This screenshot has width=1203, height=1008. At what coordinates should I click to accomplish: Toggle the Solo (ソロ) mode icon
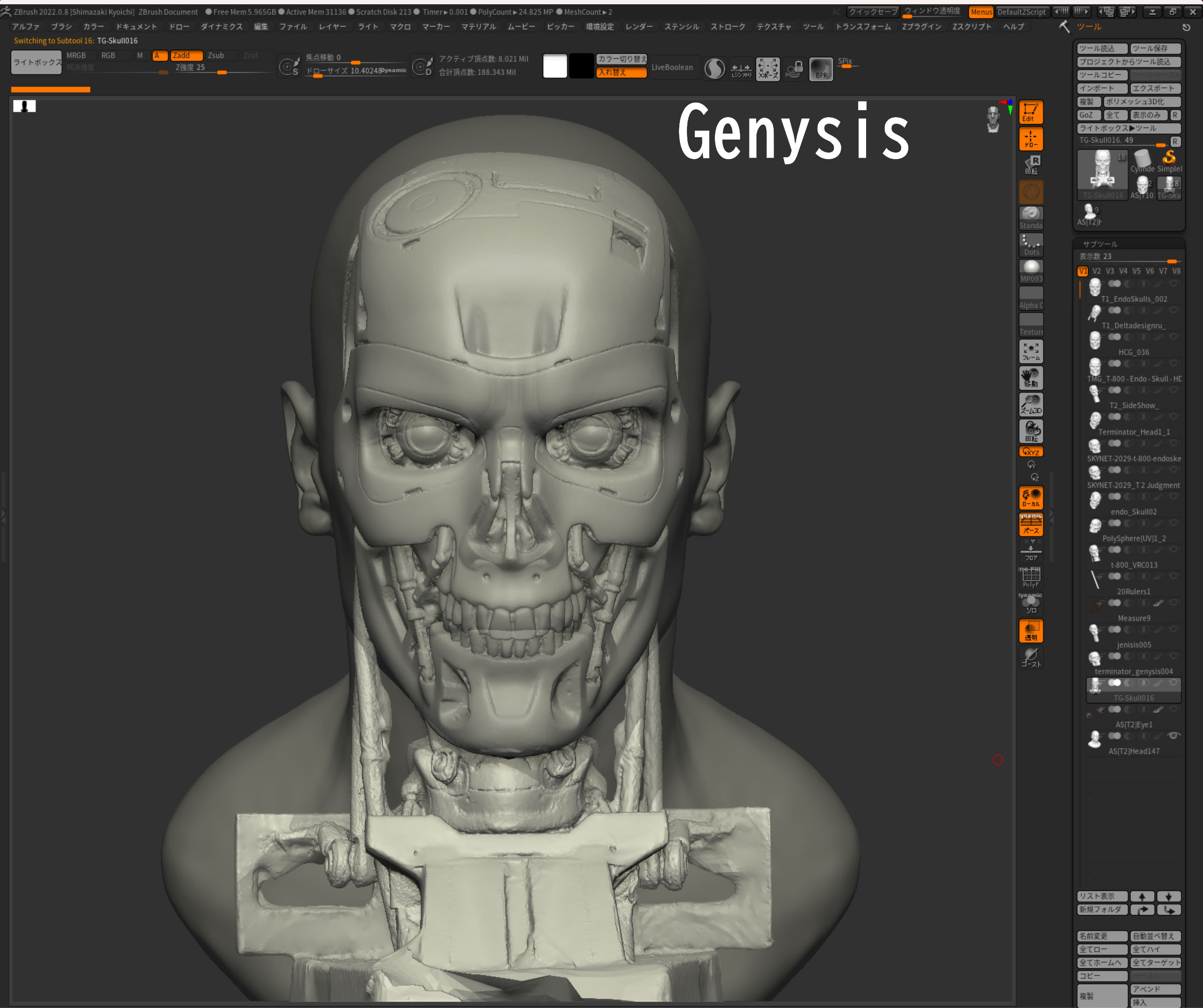point(1030,604)
